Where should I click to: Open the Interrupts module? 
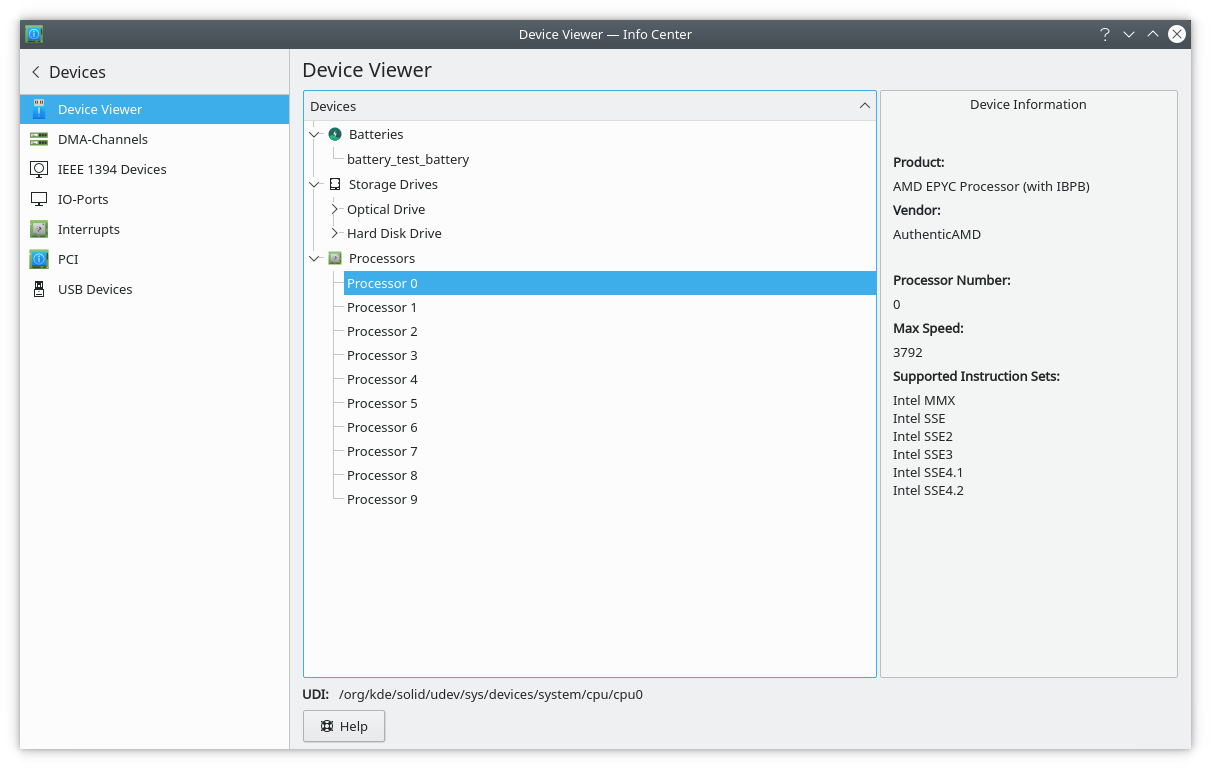click(x=89, y=229)
